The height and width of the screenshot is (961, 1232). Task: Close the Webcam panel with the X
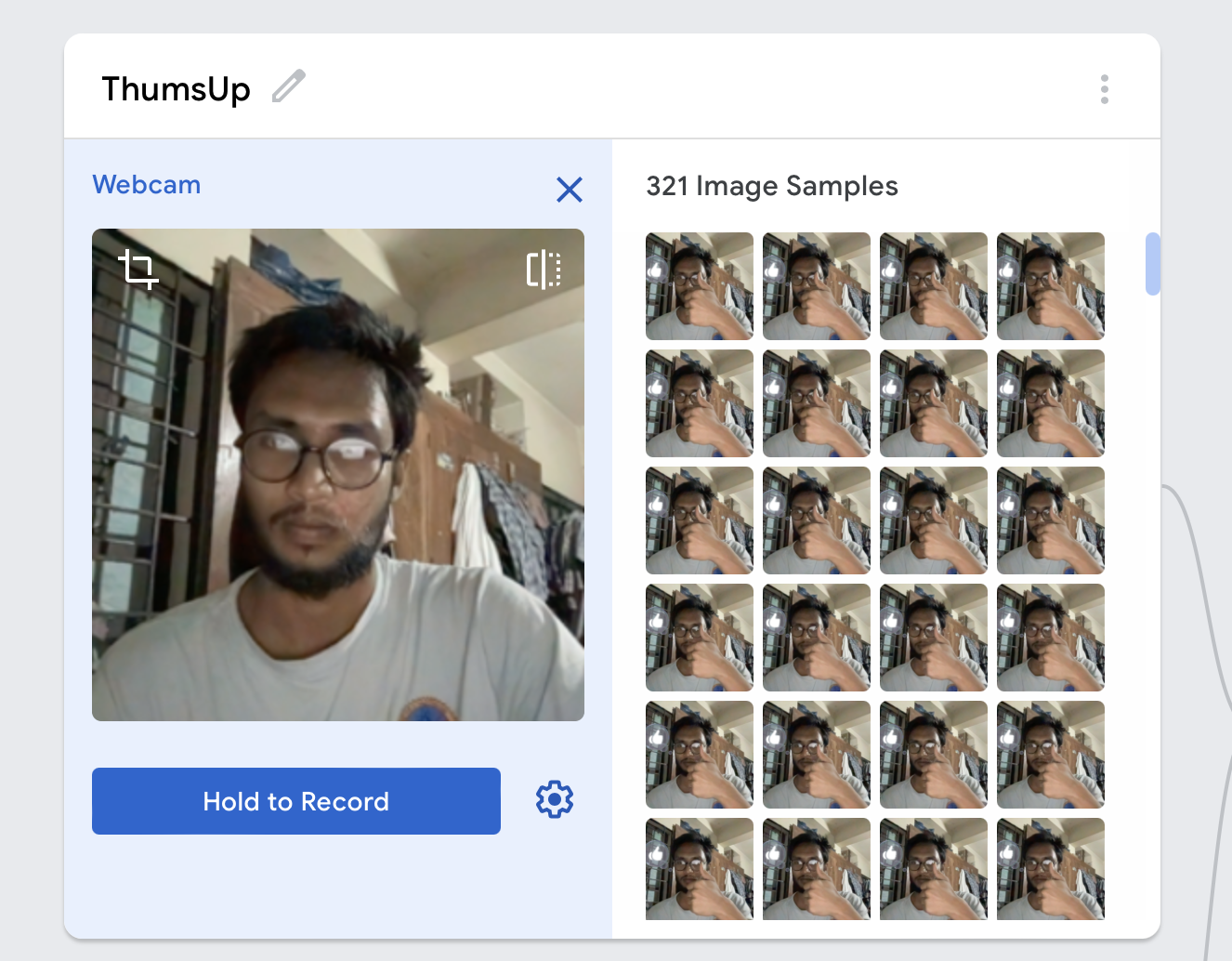tap(569, 190)
